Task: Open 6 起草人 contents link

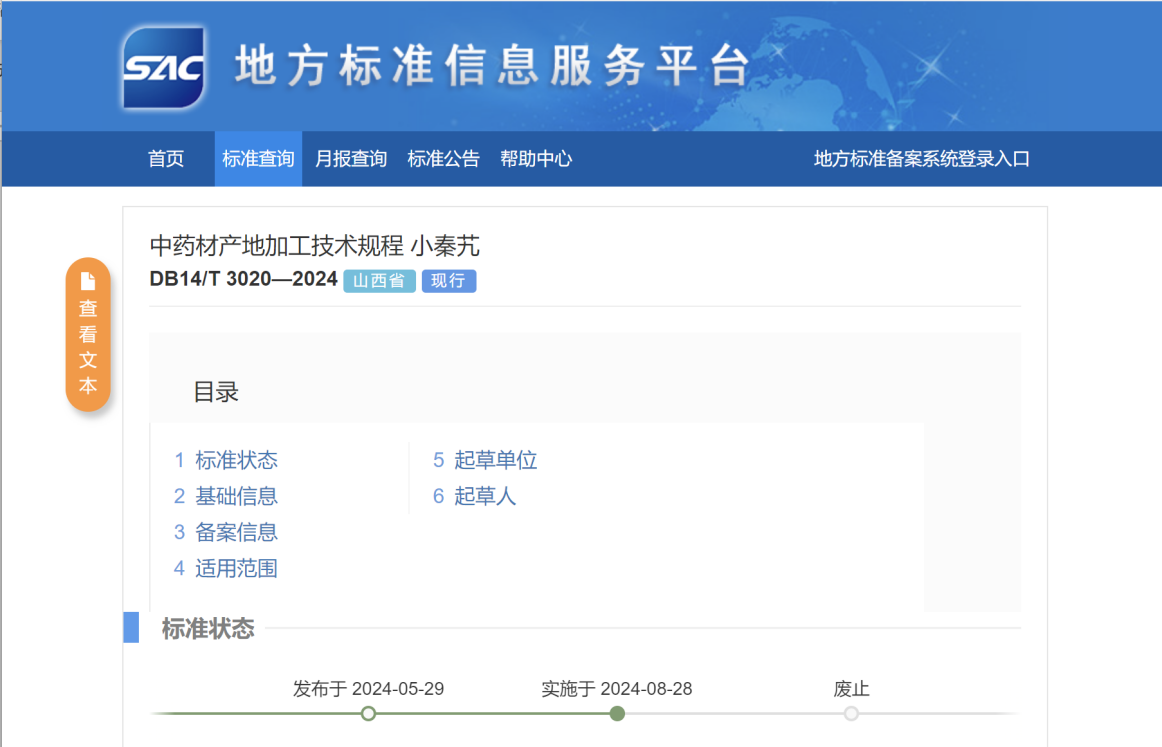Action: 475,496
